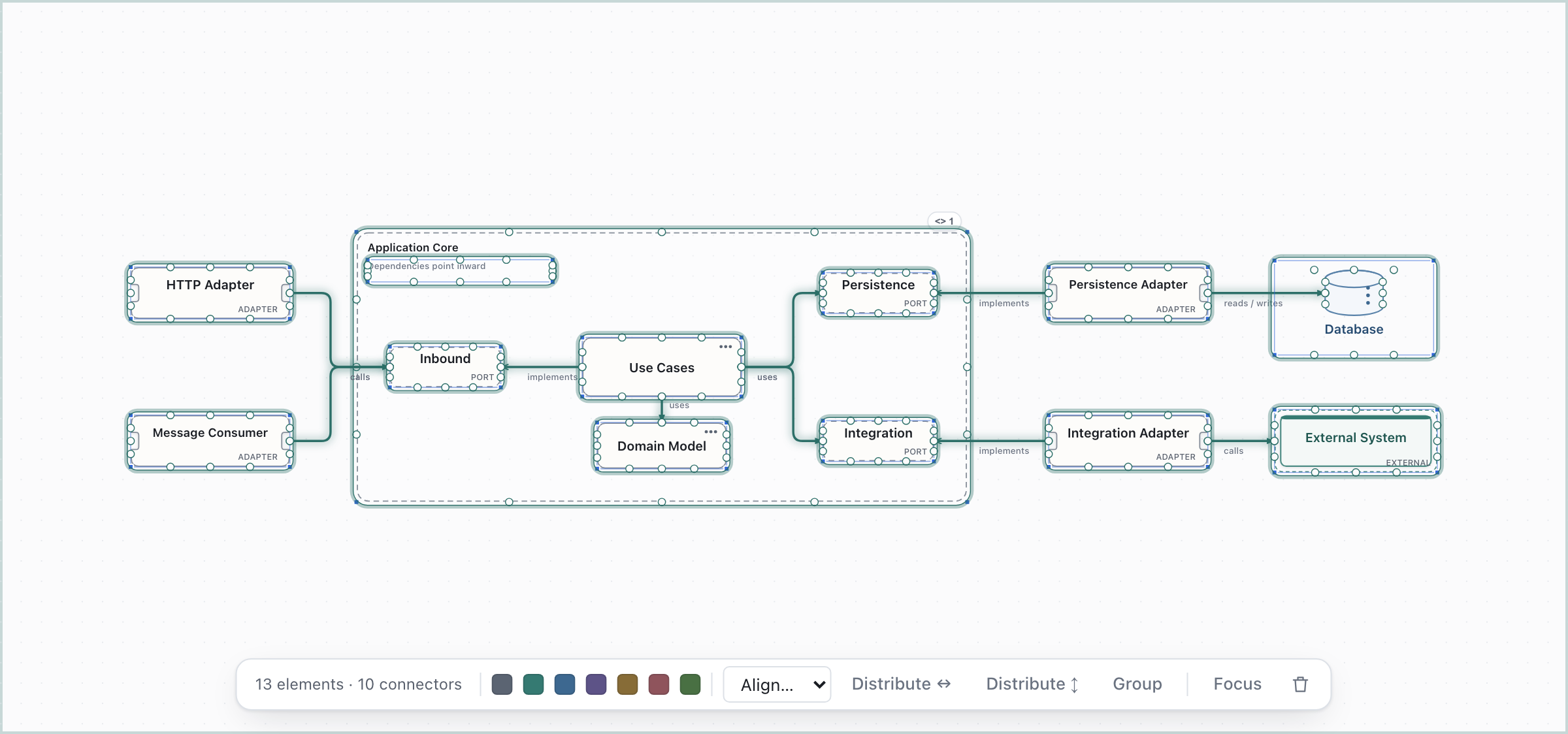Select the Message Consumer node
This screenshot has width=1568, height=734.
pyautogui.click(x=210, y=441)
